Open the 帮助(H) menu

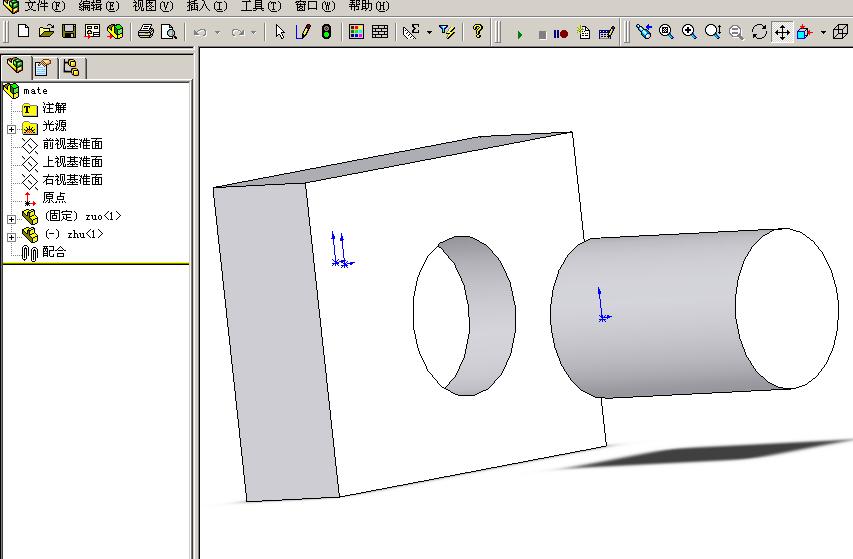[369, 6]
